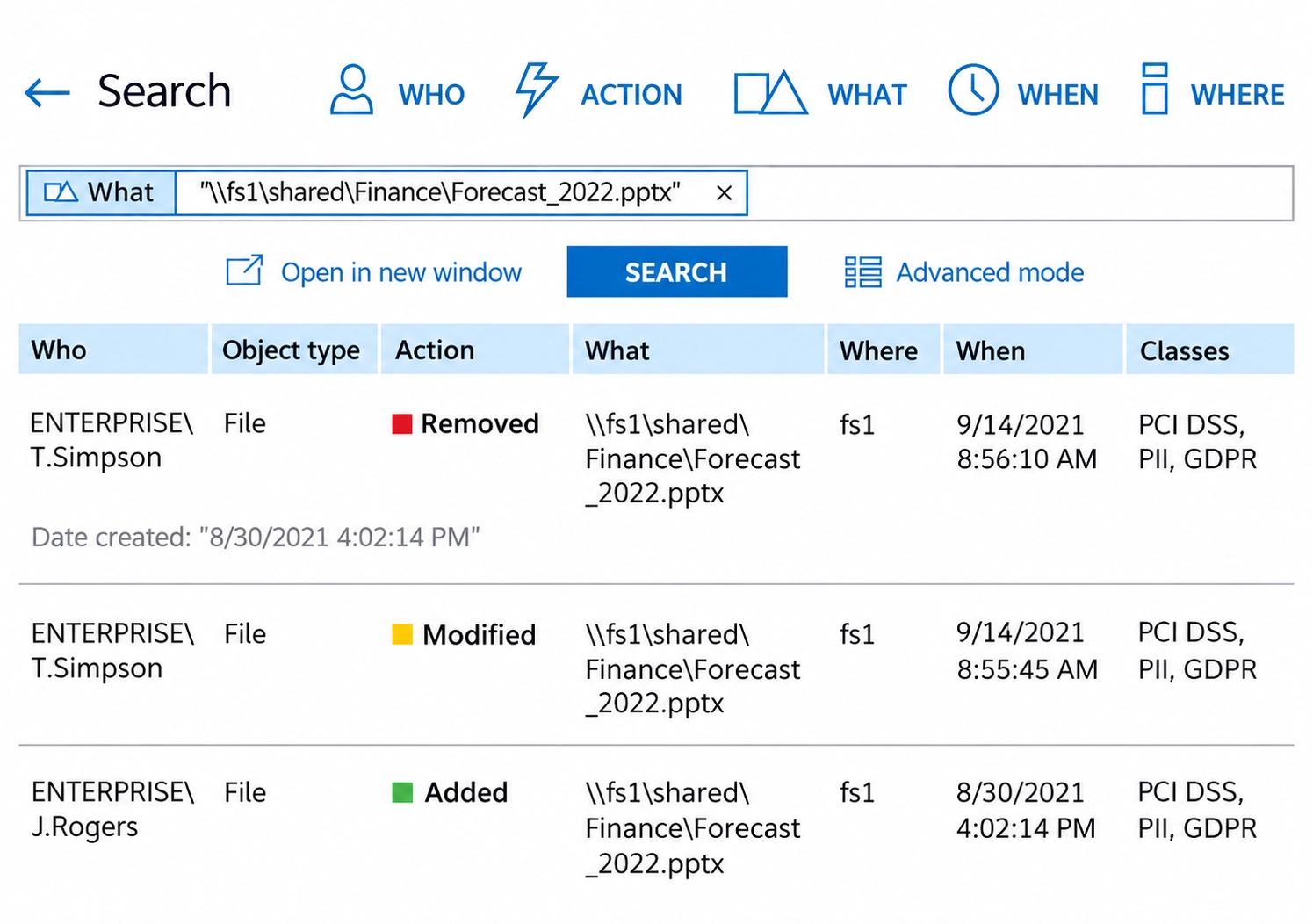Switch to Advanced mode
Screen dimensions: 1313x924
coord(990,272)
